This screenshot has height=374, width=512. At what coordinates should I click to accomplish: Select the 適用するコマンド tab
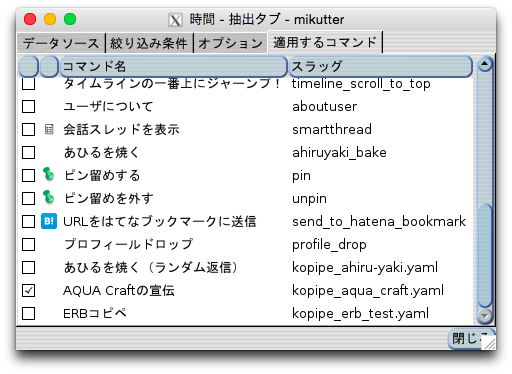(325, 42)
